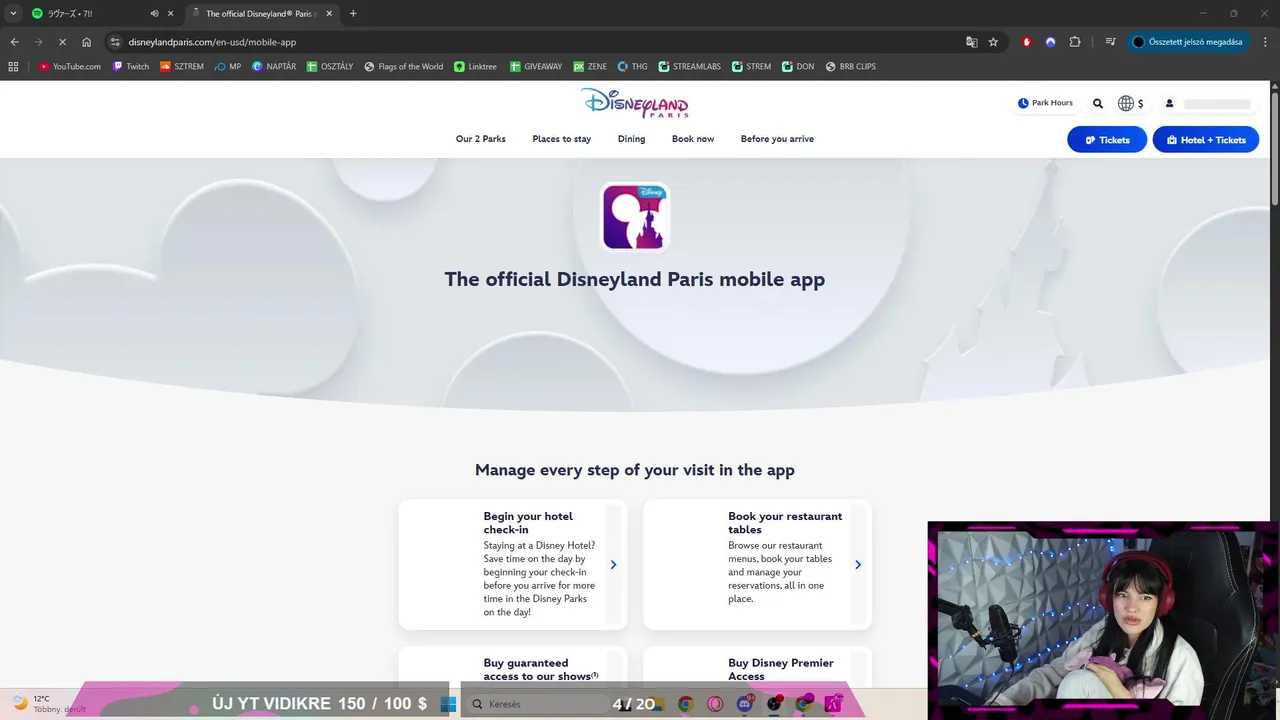This screenshot has width=1280, height=720.
Task: Go back with the browser back arrow
Action: click(x=14, y=42)
